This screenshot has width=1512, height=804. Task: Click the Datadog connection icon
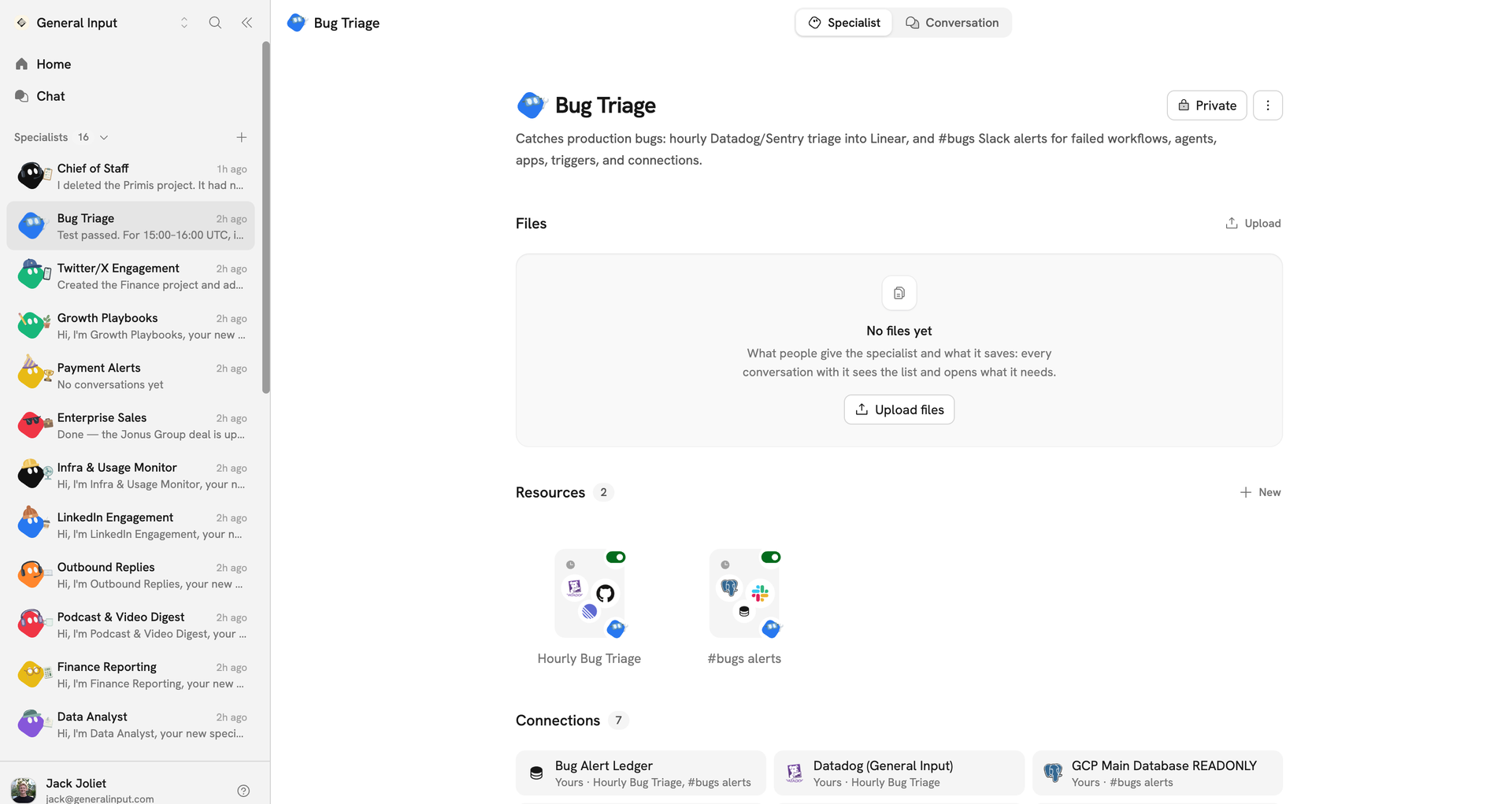coord(795,773)
